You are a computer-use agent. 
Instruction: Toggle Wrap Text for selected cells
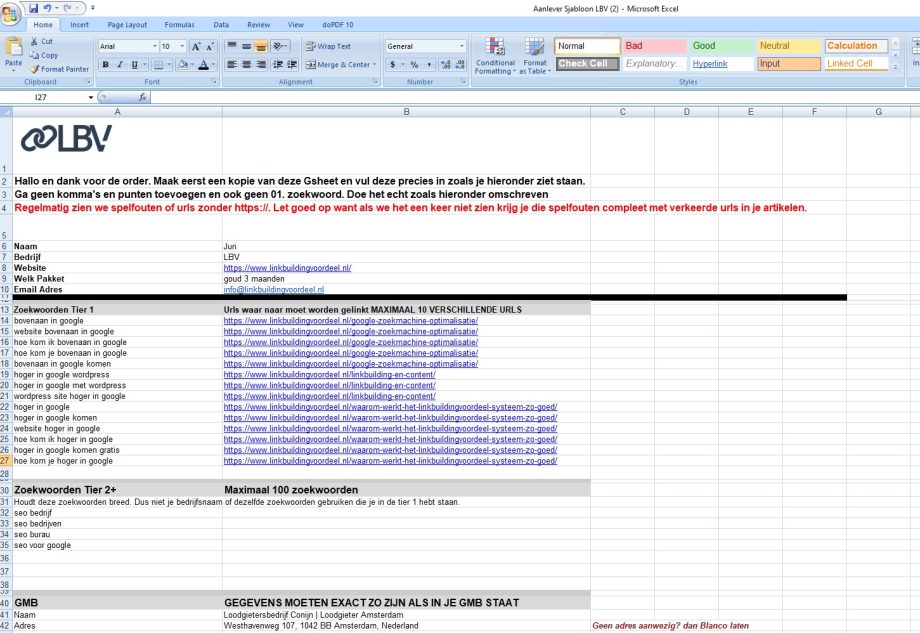(328, 46)
